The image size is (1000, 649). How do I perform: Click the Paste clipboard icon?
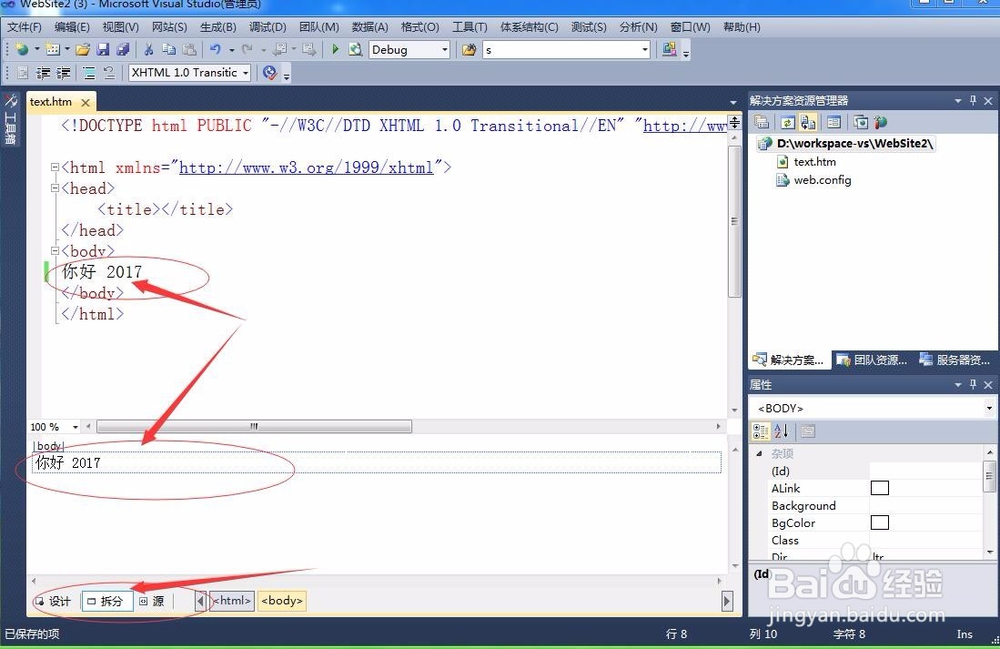[x=189, y=49]
